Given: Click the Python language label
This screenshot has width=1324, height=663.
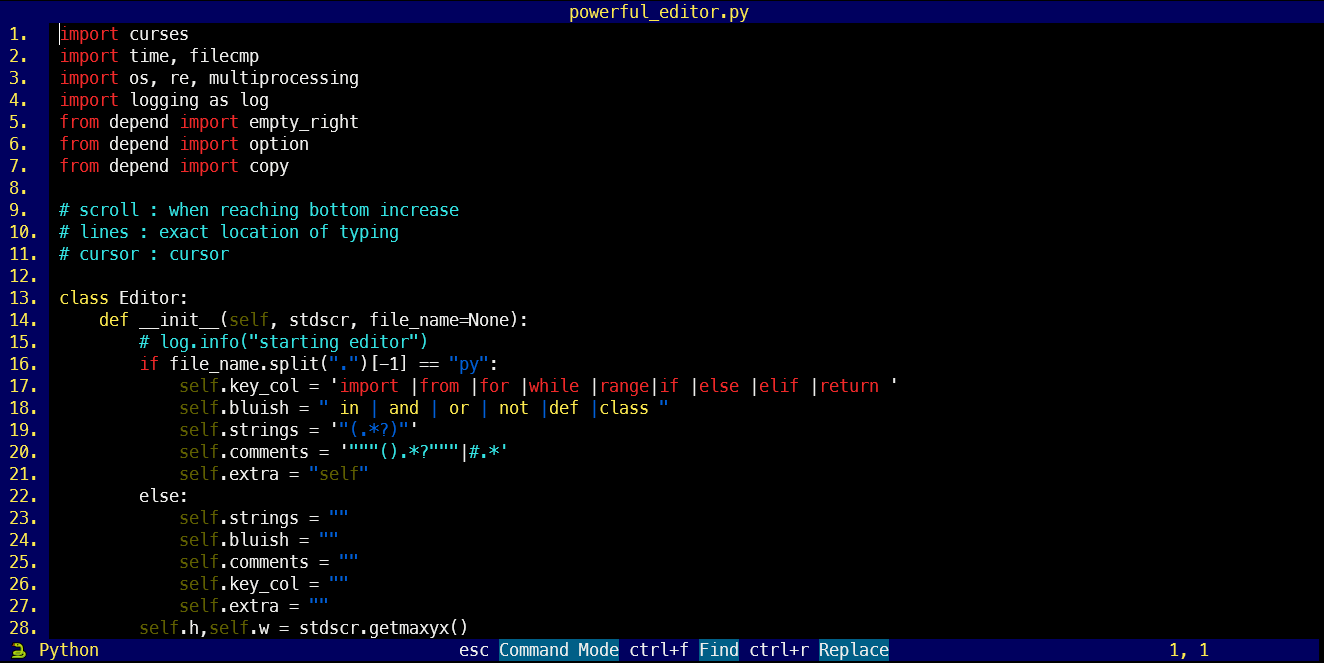Looking at the screenshot, I should click(69, 650).
